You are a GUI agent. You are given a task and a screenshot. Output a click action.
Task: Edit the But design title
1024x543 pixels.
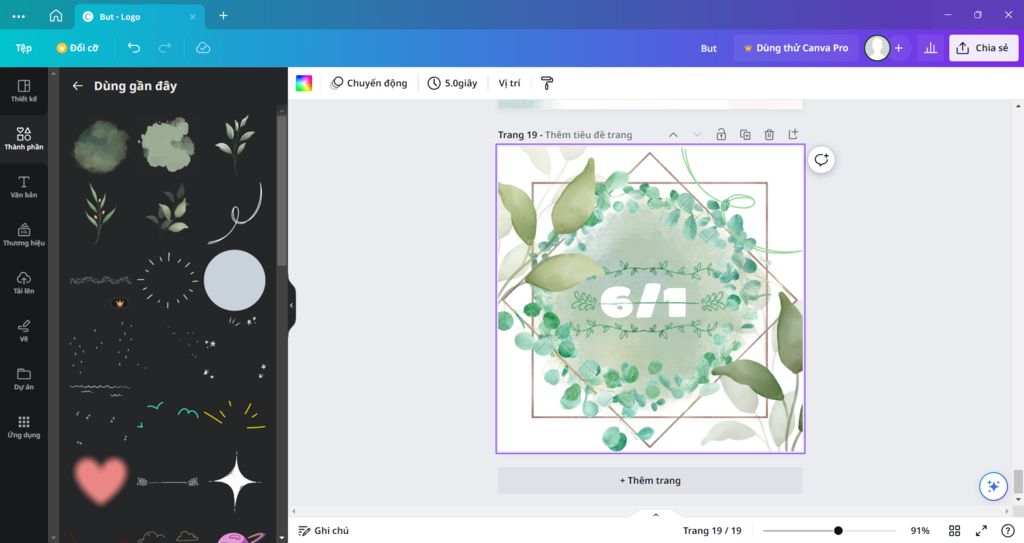[x=709, y=48]
